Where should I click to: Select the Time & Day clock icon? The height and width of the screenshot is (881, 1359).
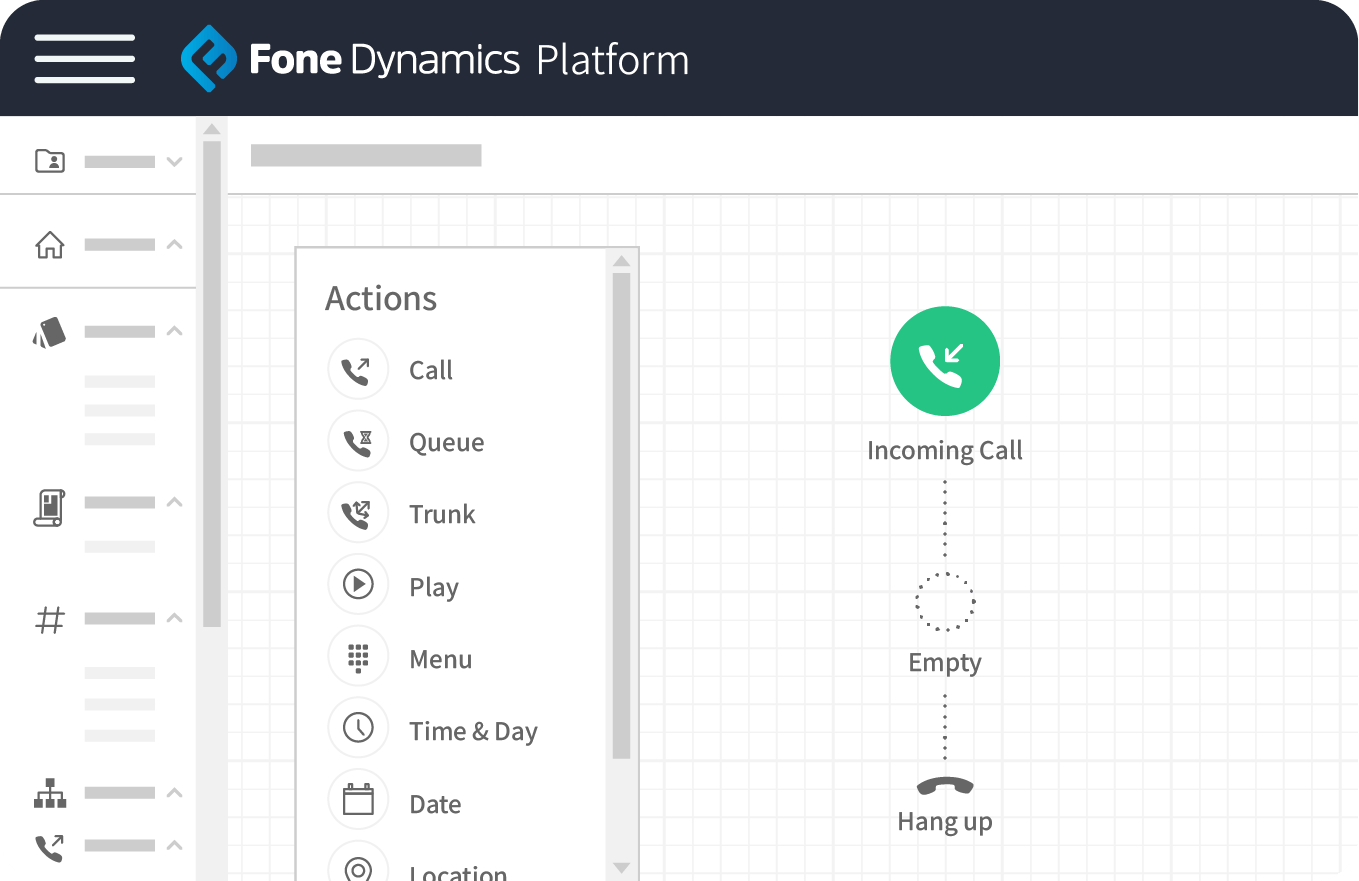(358, 728)
